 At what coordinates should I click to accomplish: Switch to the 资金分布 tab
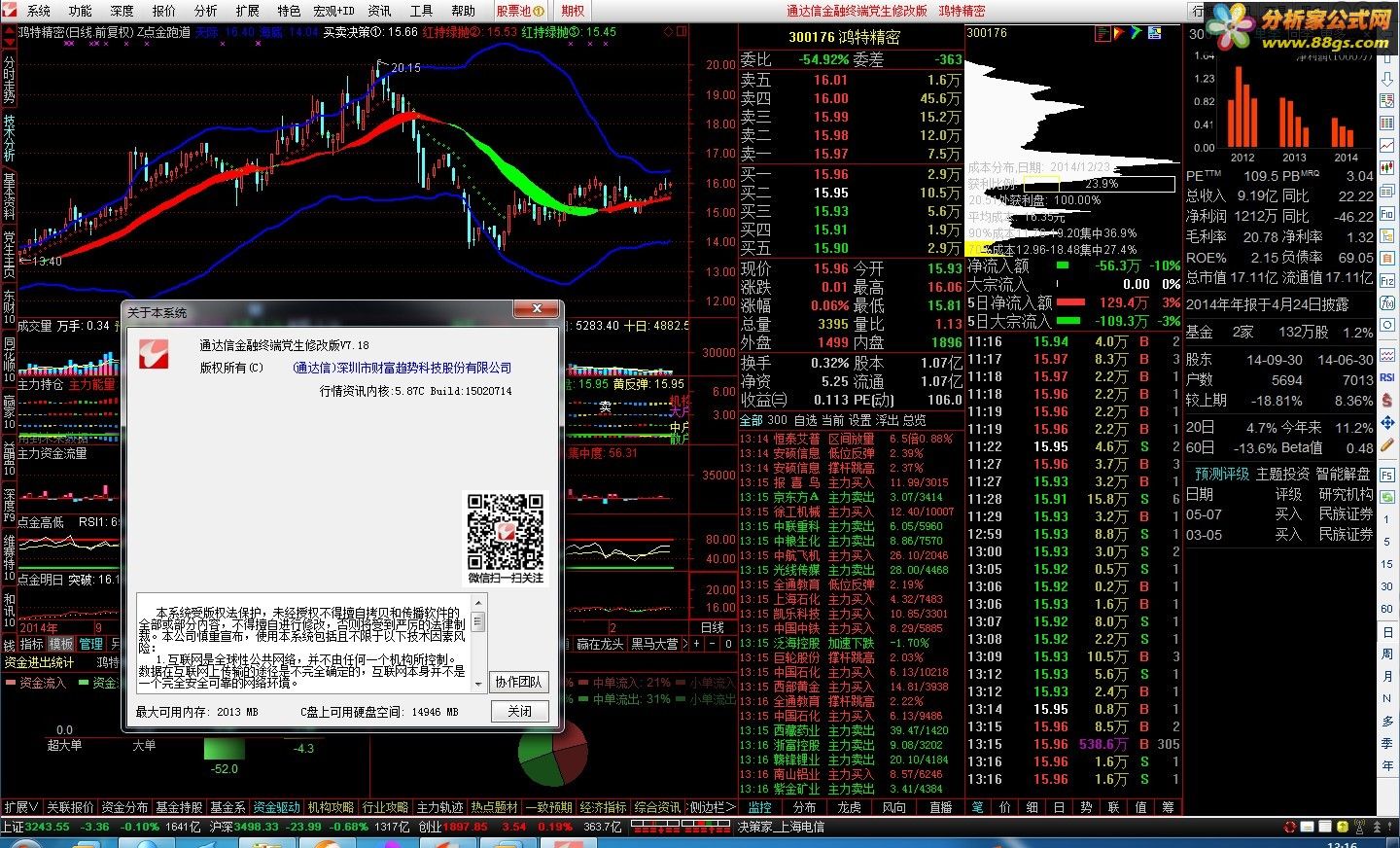coord(124,807)
